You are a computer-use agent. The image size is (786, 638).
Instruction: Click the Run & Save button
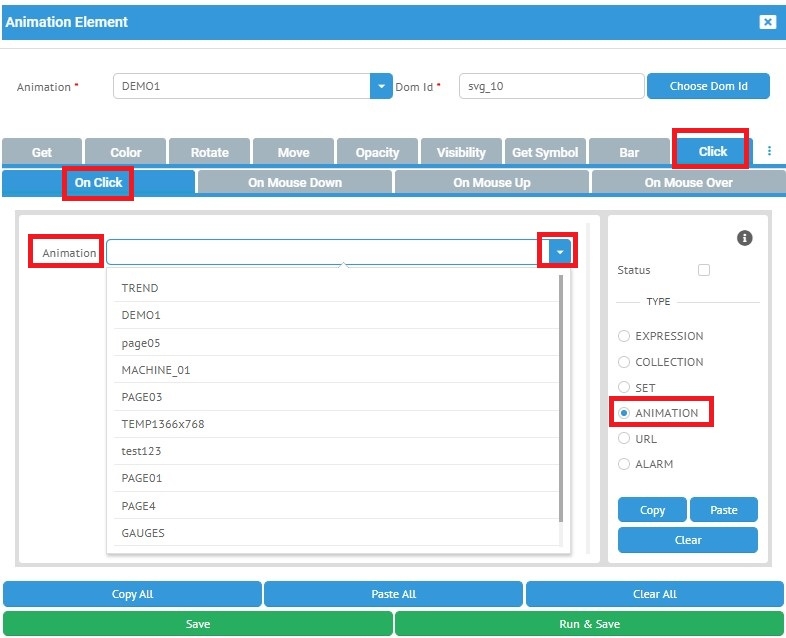tap(589, 624)
